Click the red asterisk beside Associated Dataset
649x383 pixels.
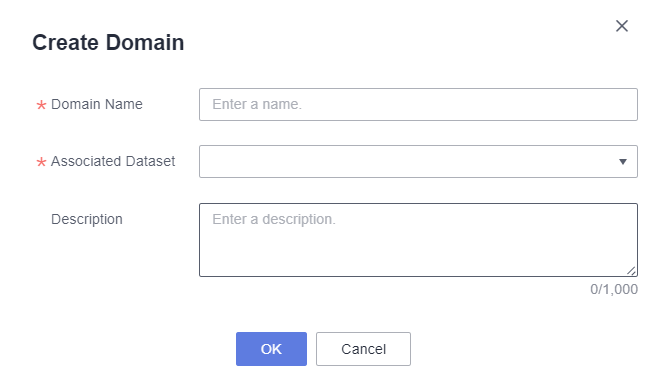point(41,162)
